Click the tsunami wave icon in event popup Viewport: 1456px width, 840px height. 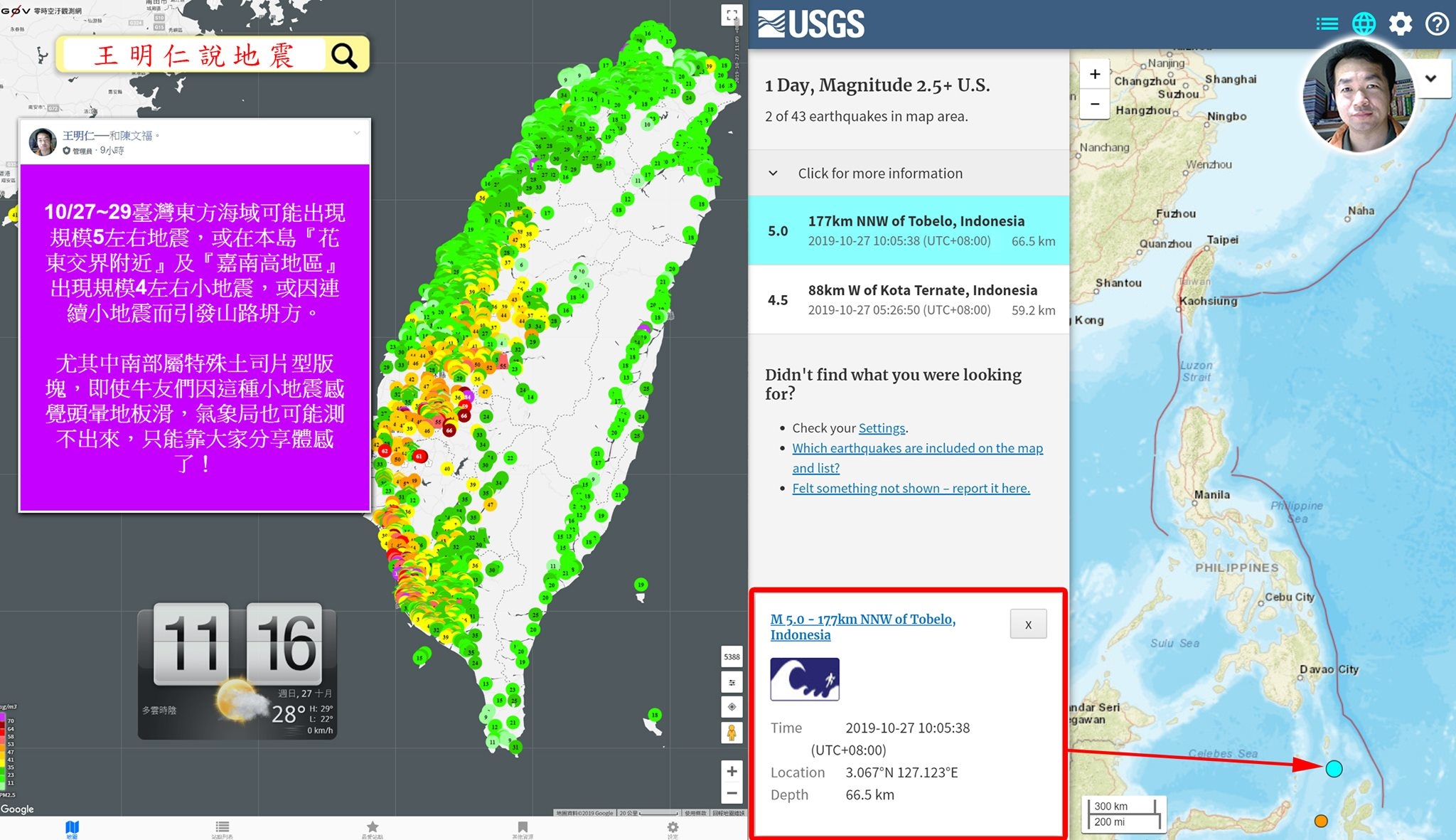click(805, 679)
